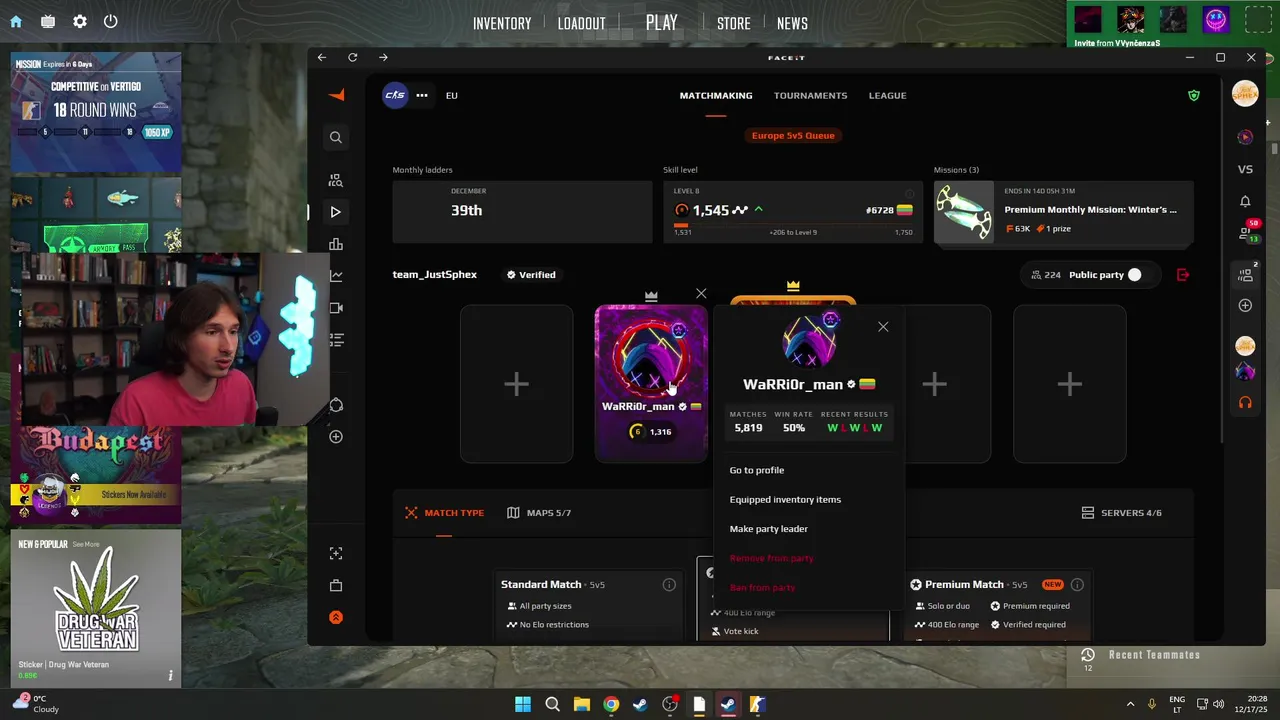1280x720 pixels.
Task: Open Windows Start button
Action: (x=523, y=704)
